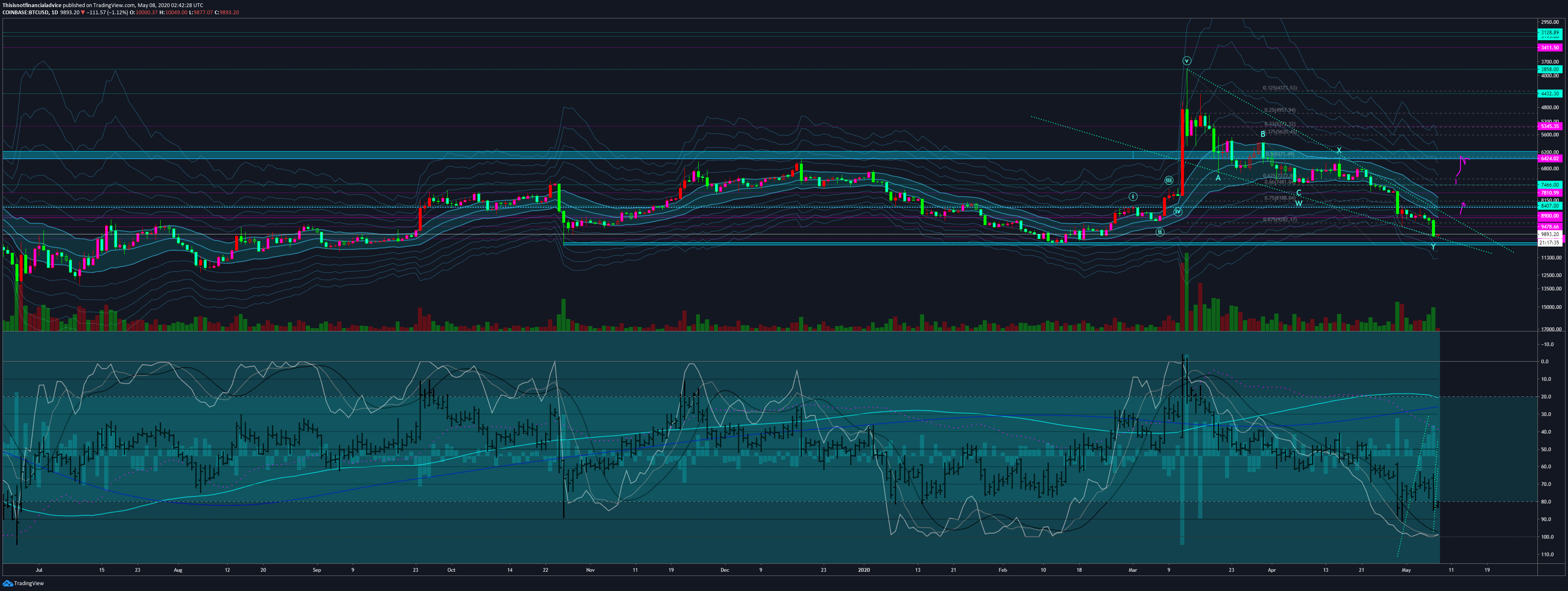
Task: Click the Mar label on time axis
Action: pos(1133,570)
